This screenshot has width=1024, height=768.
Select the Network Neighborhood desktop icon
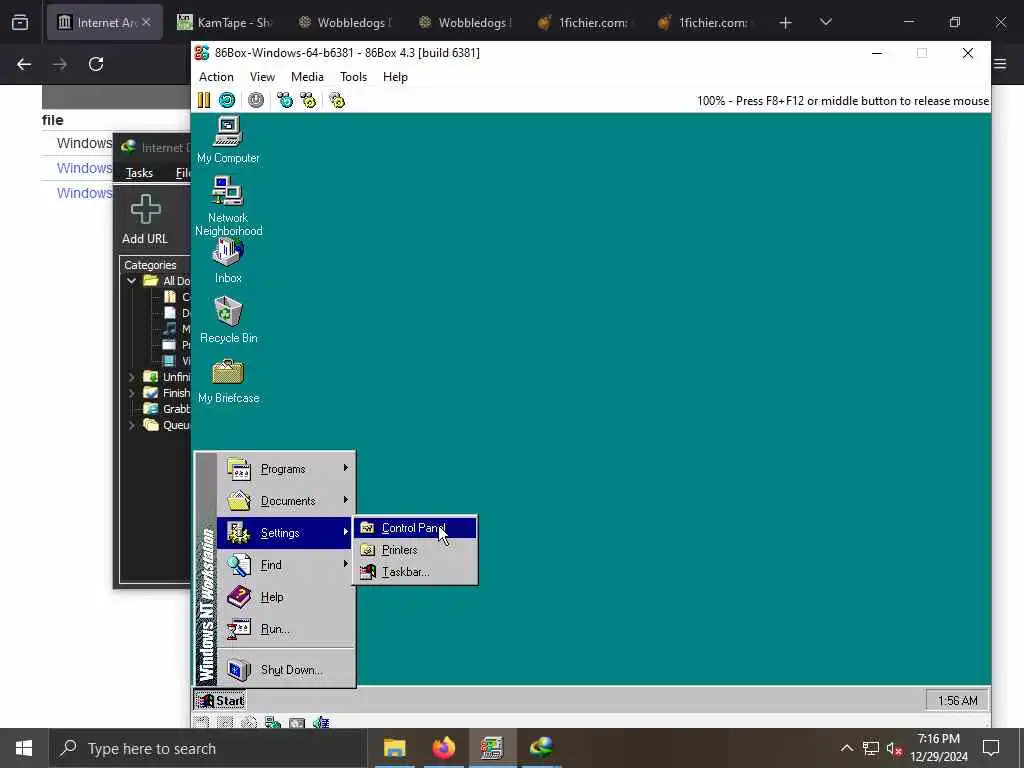point(228,206)
